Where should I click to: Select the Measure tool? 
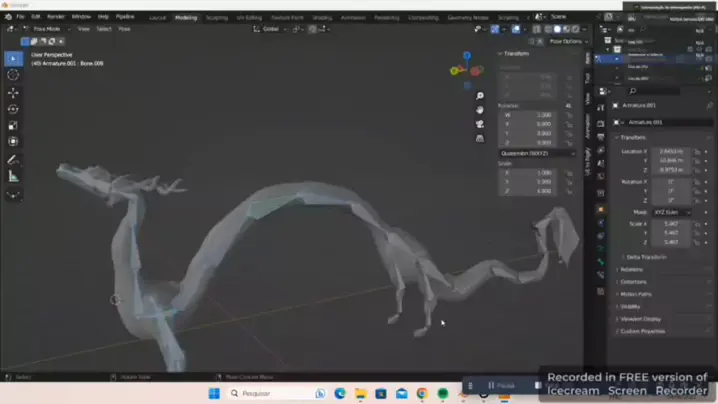pos(13,176)
